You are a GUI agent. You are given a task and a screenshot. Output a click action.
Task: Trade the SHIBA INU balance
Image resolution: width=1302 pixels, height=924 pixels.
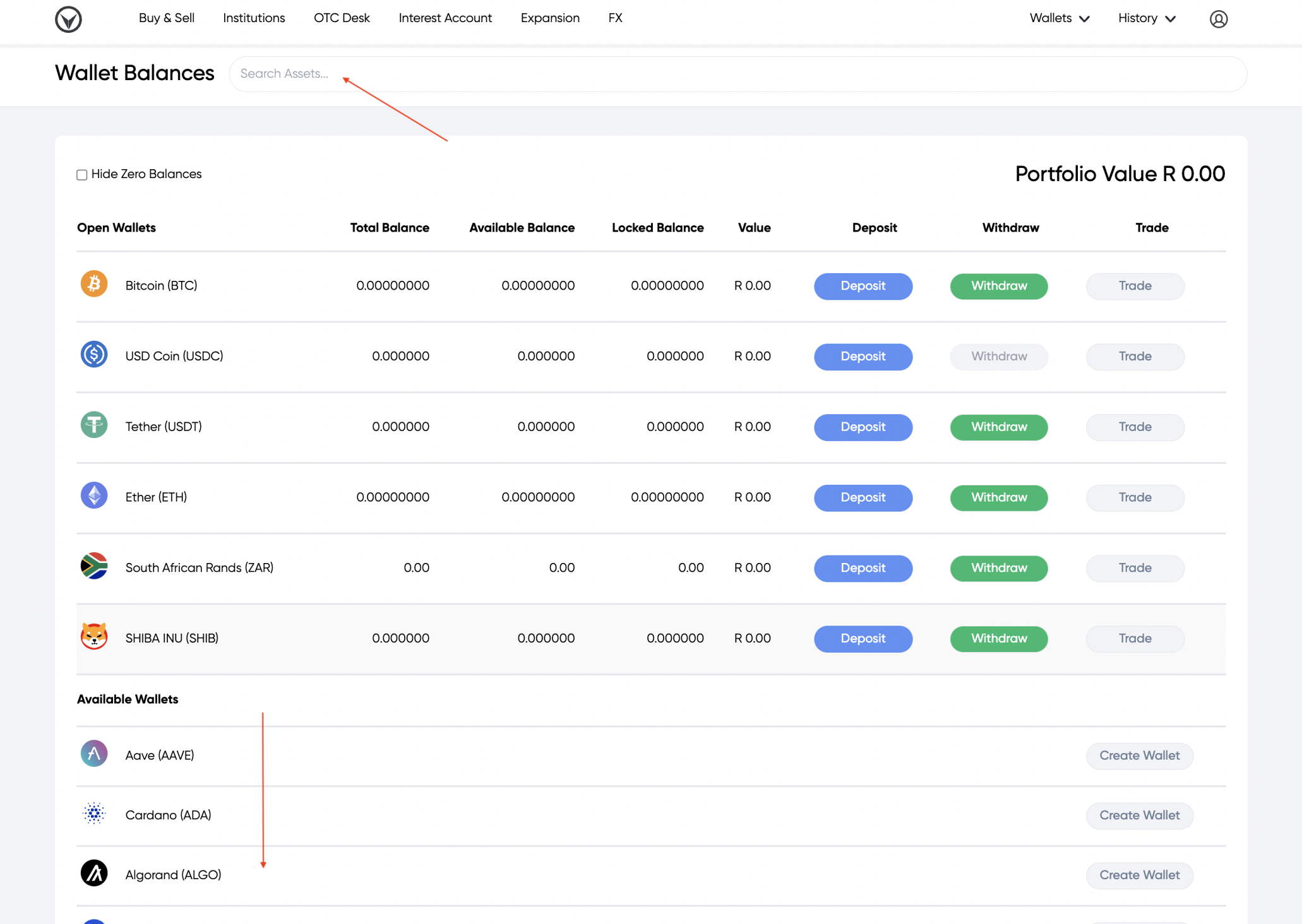(x=1135, y=638)
